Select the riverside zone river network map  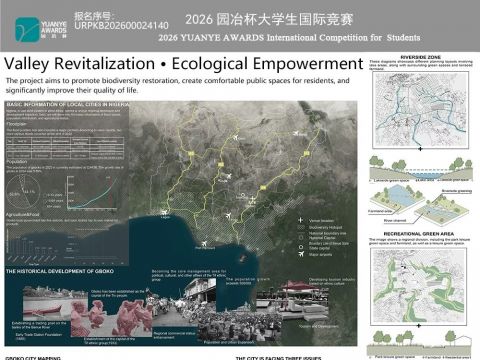420,110
